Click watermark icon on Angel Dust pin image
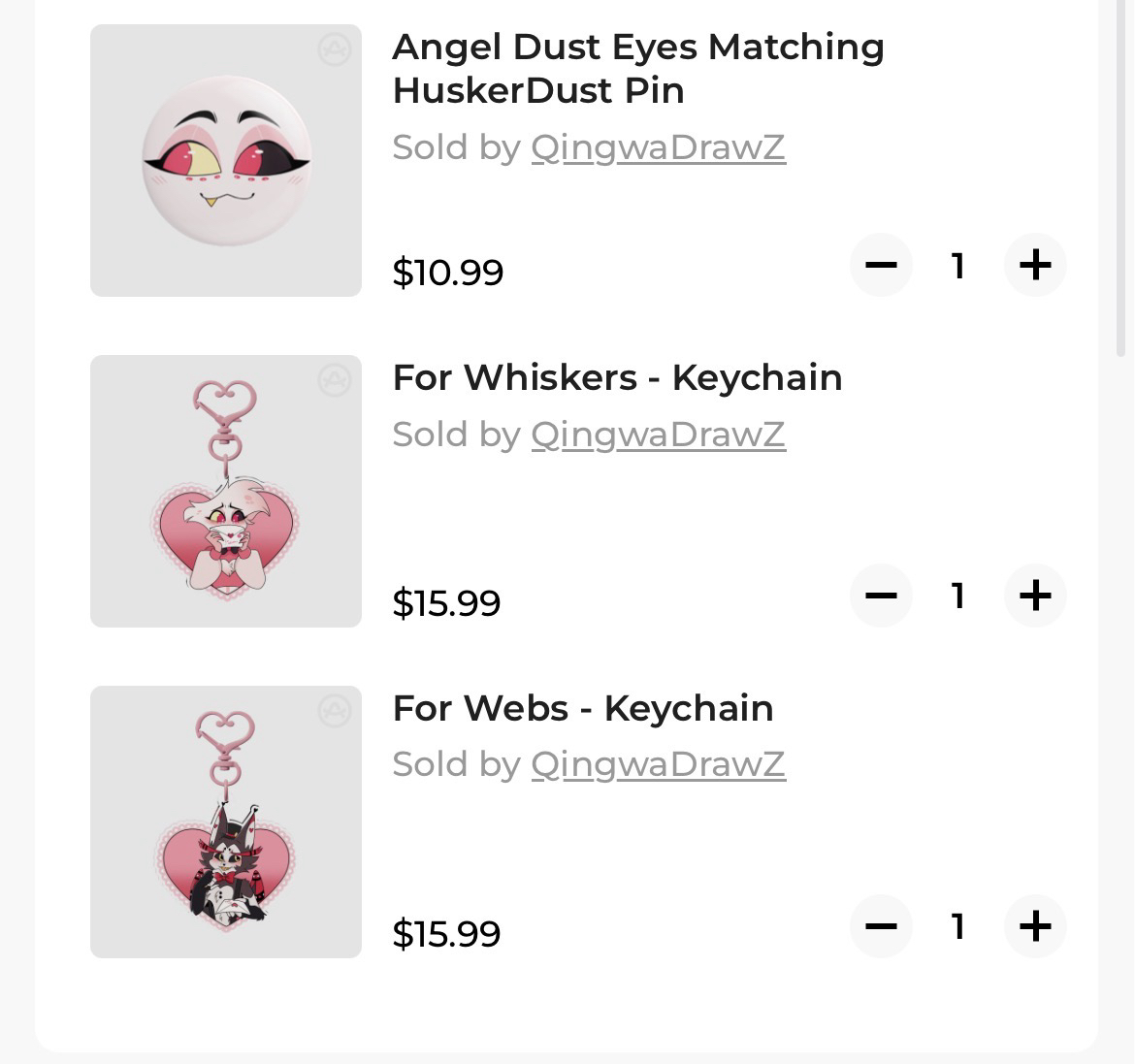Image resolution: width=1135 pixels, height=1064 pixels. pyautogui.click(x=335, y=49)
